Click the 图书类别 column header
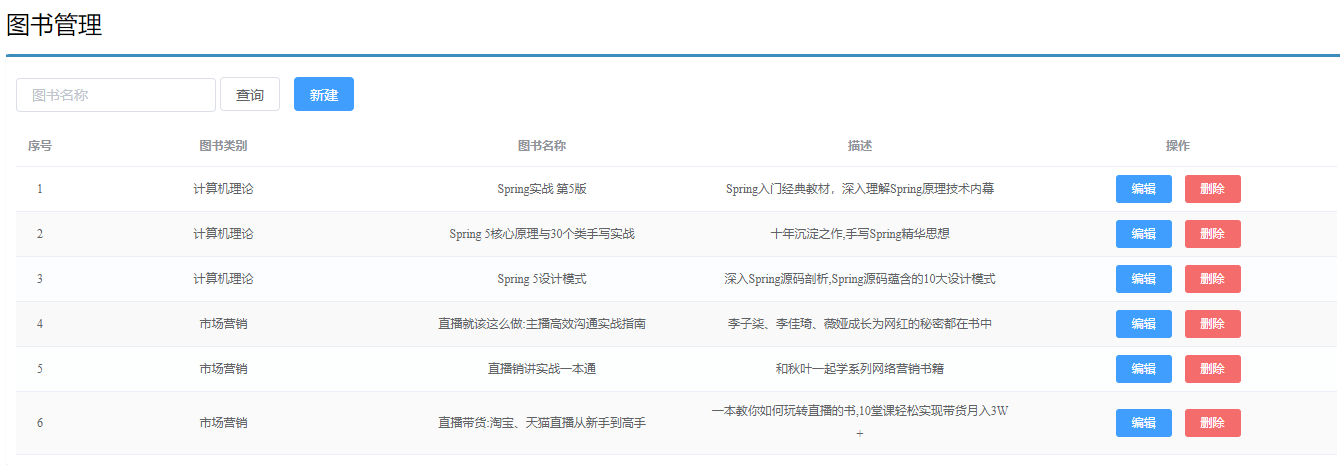1340x465 pixels. coord(223,146)
